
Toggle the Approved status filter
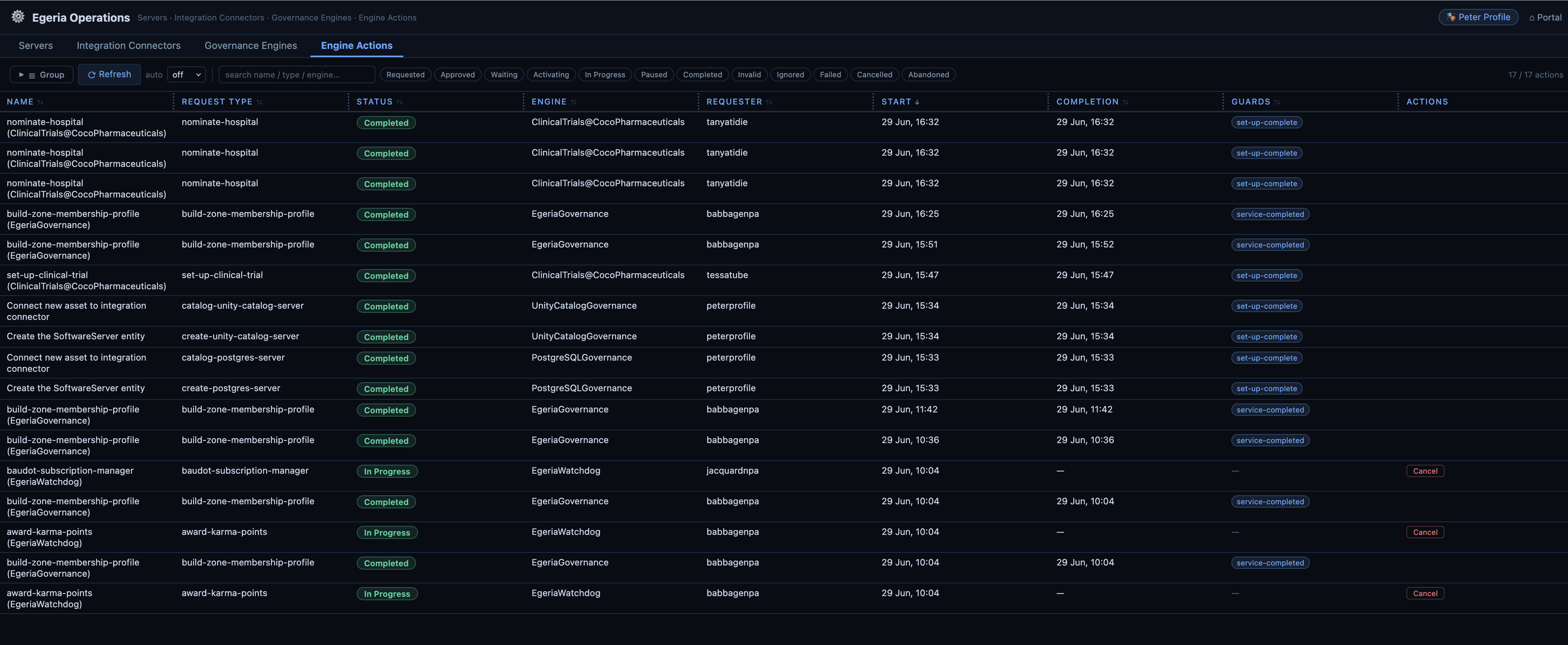[458, 75]
